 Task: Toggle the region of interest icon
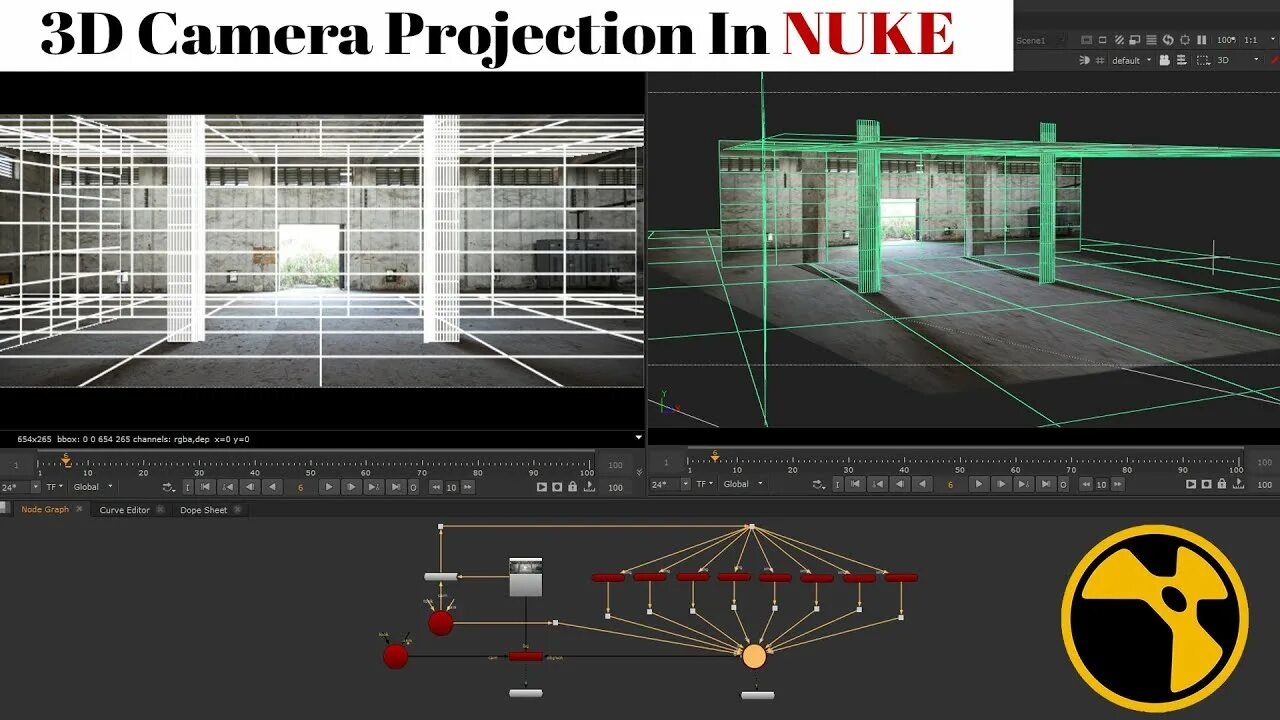pyautogui.click(x=1185, y=40)
